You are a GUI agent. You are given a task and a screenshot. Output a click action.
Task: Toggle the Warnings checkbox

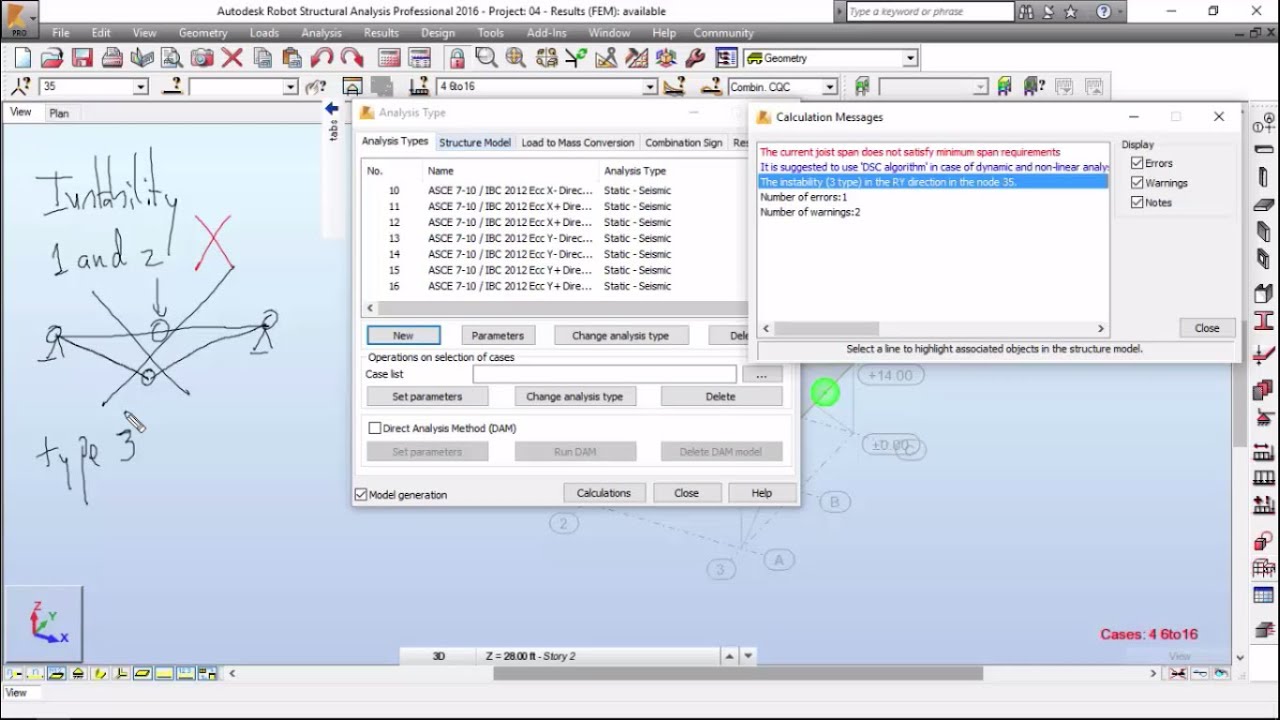tap(1137, 183)
